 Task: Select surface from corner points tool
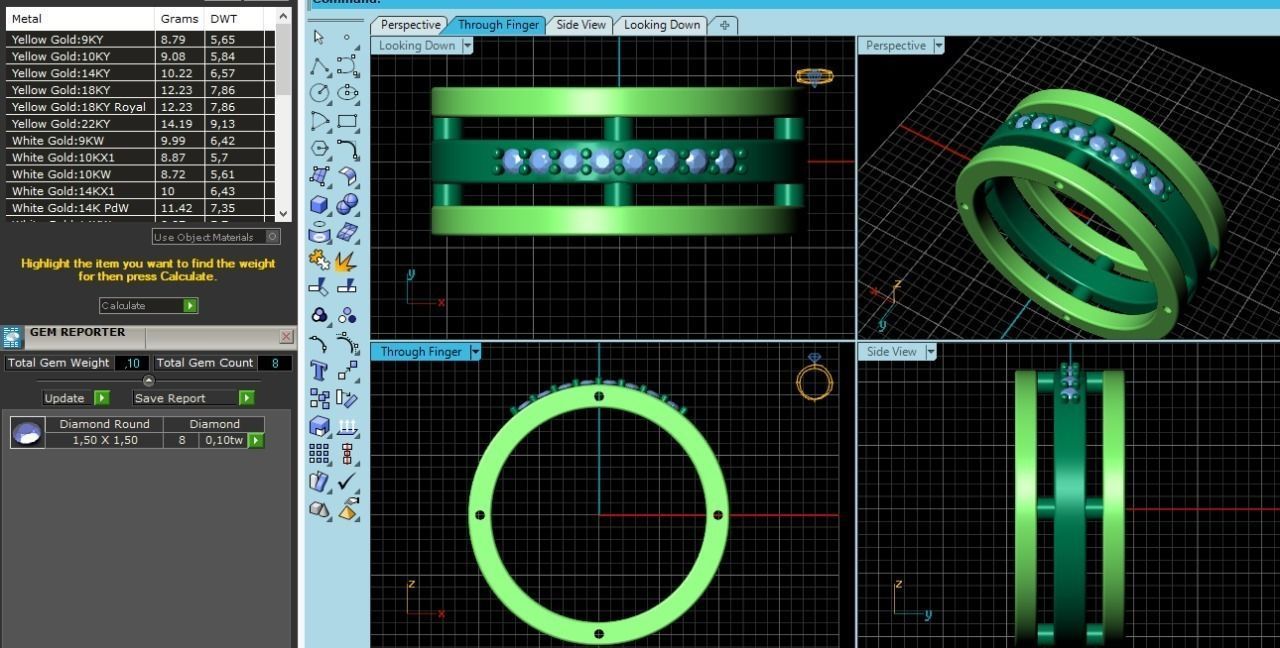(319, 177)
